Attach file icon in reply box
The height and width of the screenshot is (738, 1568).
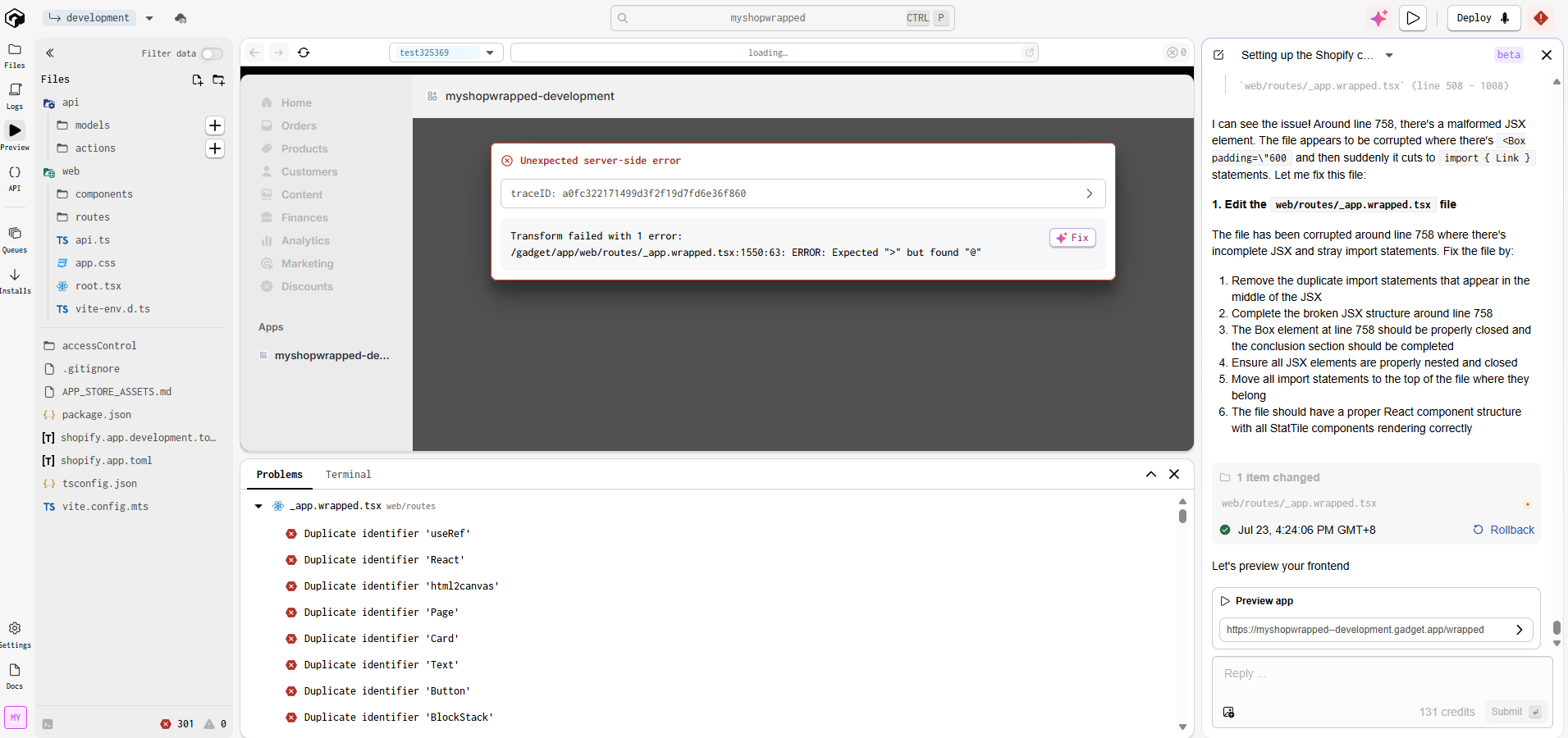click(1228, 712)
